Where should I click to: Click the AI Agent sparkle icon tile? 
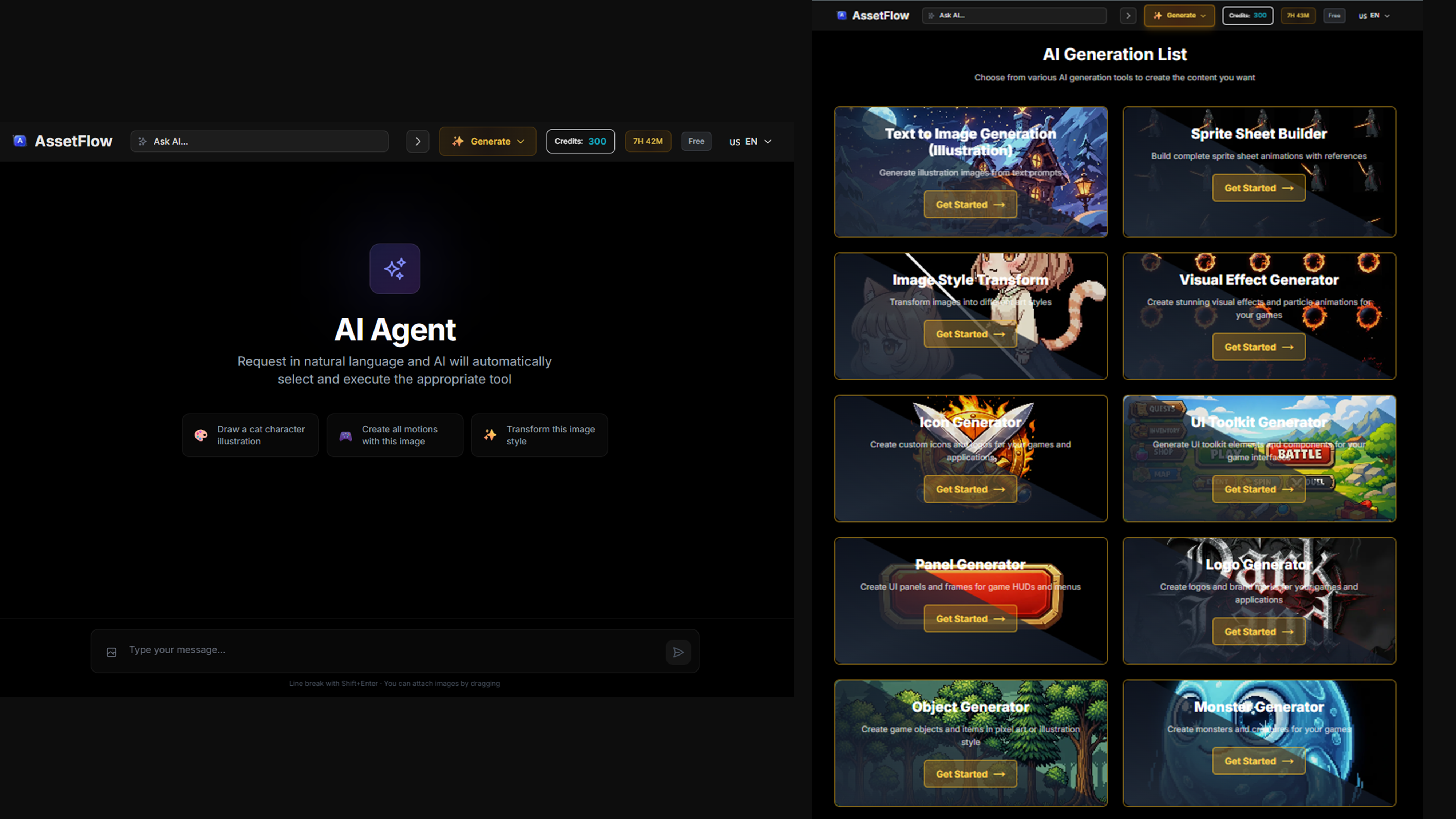click(395, 269)
